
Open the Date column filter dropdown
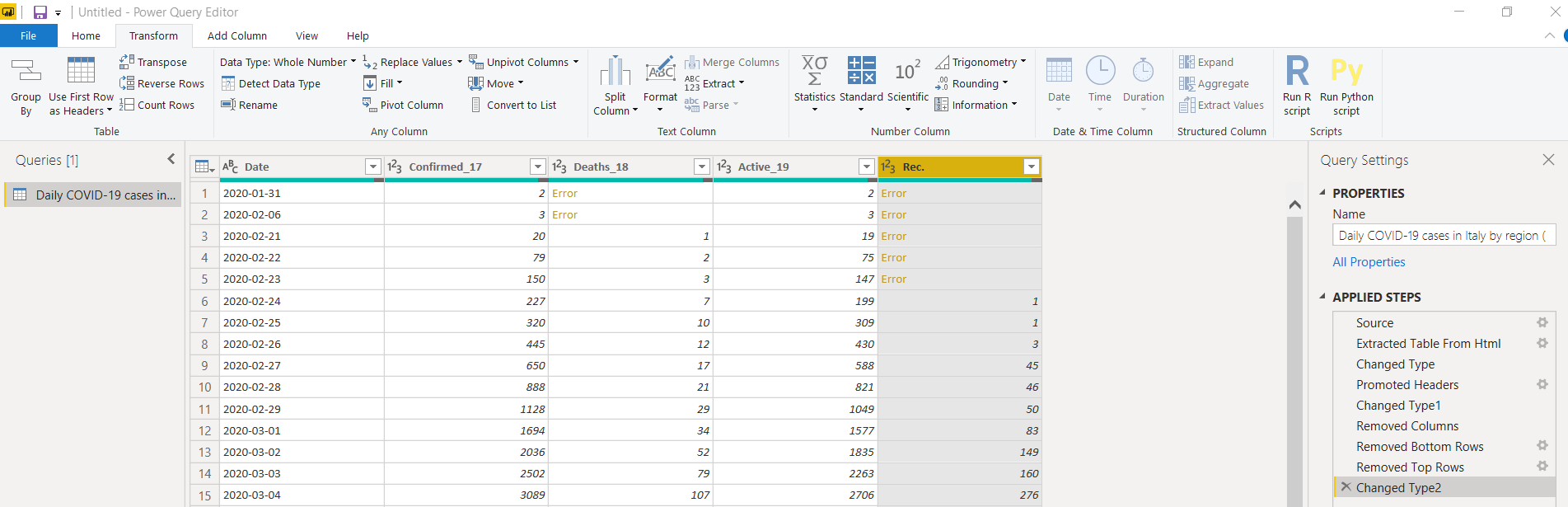pos(372,167)
